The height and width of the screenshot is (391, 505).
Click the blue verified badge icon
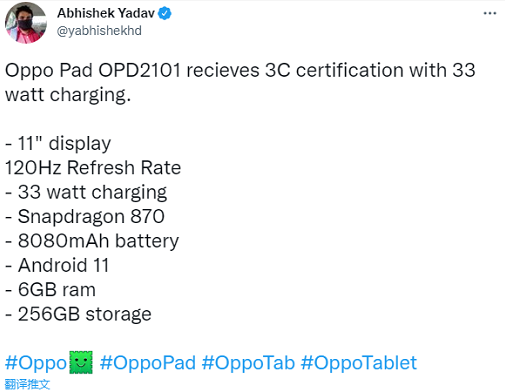pyautogui.click(x=164, y=13)
